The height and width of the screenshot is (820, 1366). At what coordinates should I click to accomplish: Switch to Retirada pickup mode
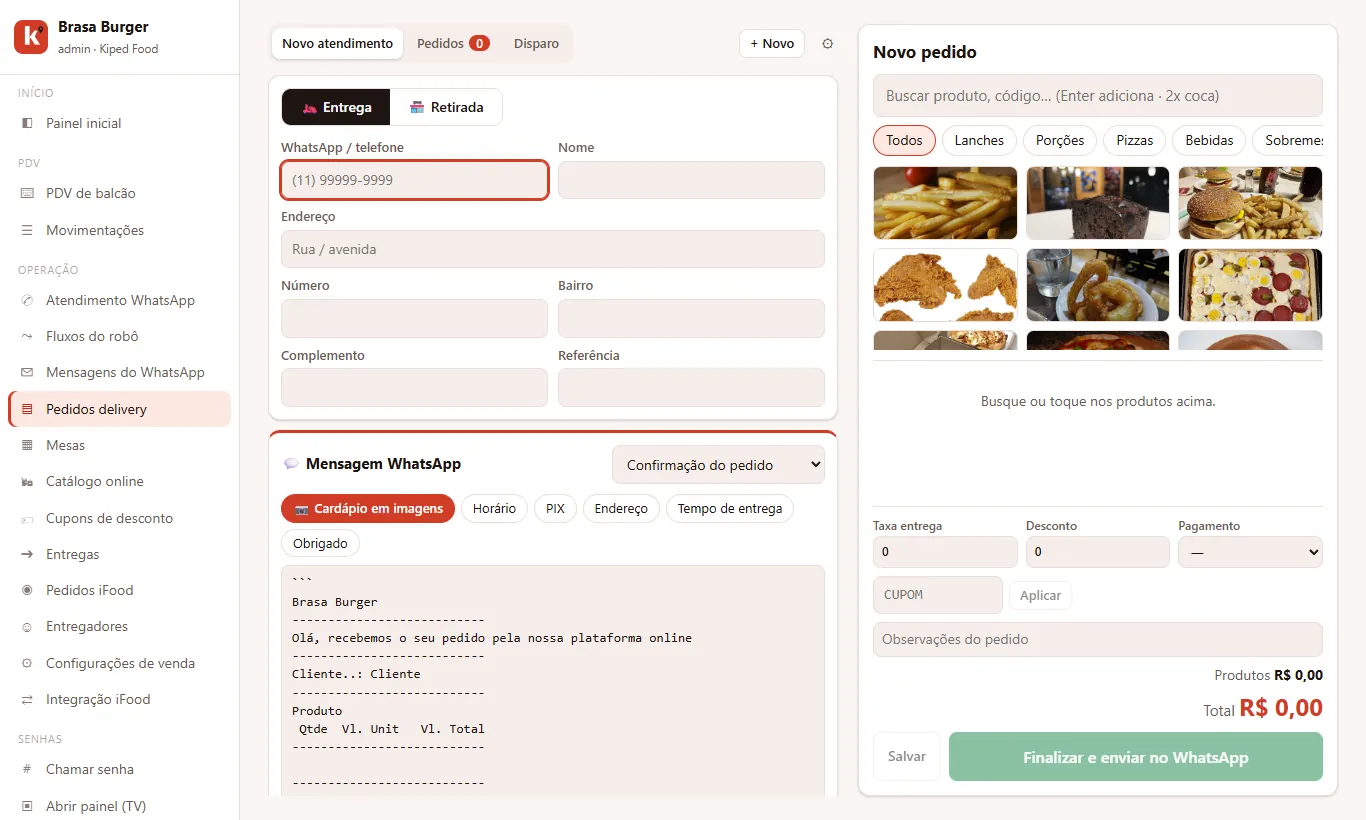coord(446,107)
